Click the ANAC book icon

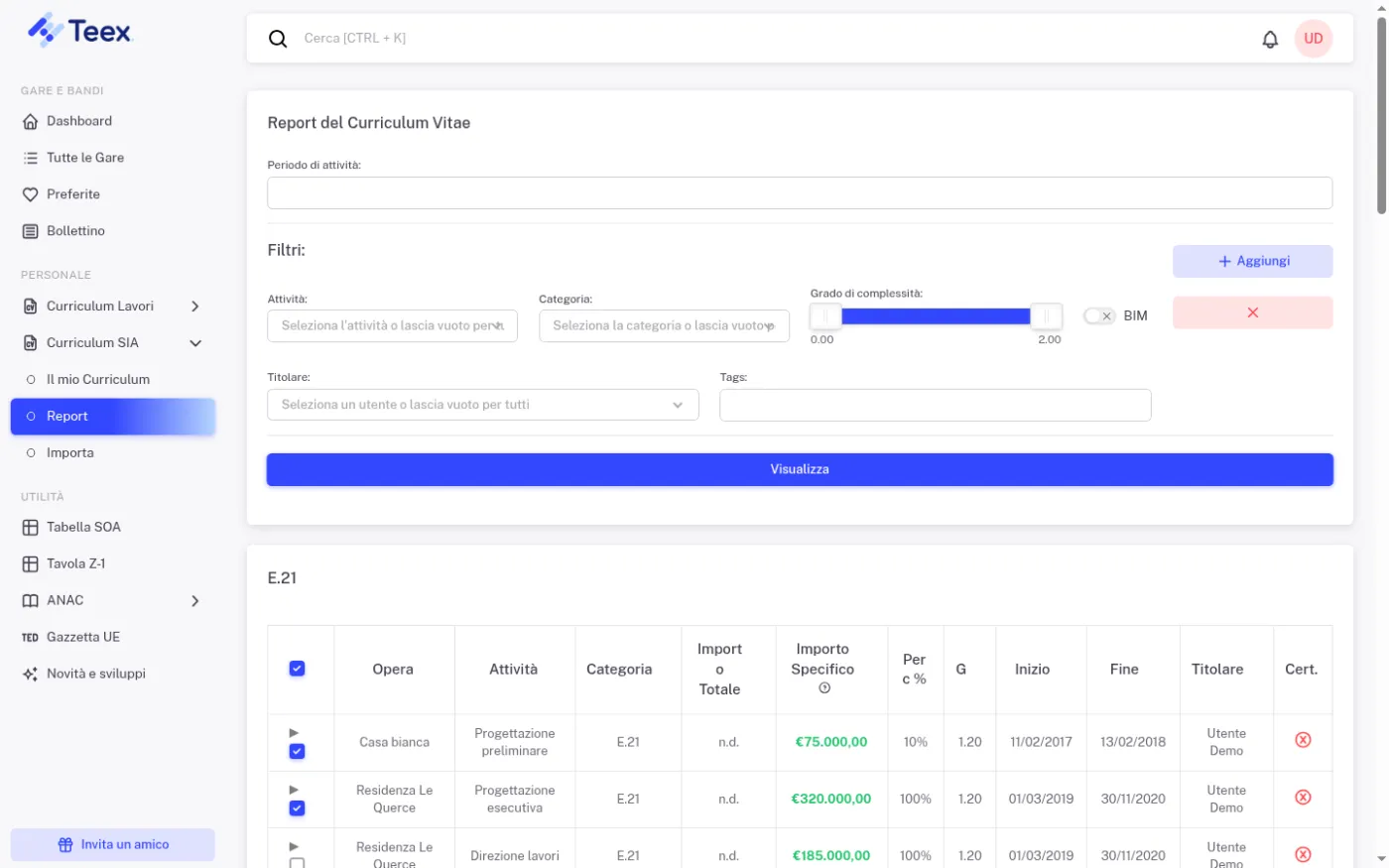click(31, 601)
